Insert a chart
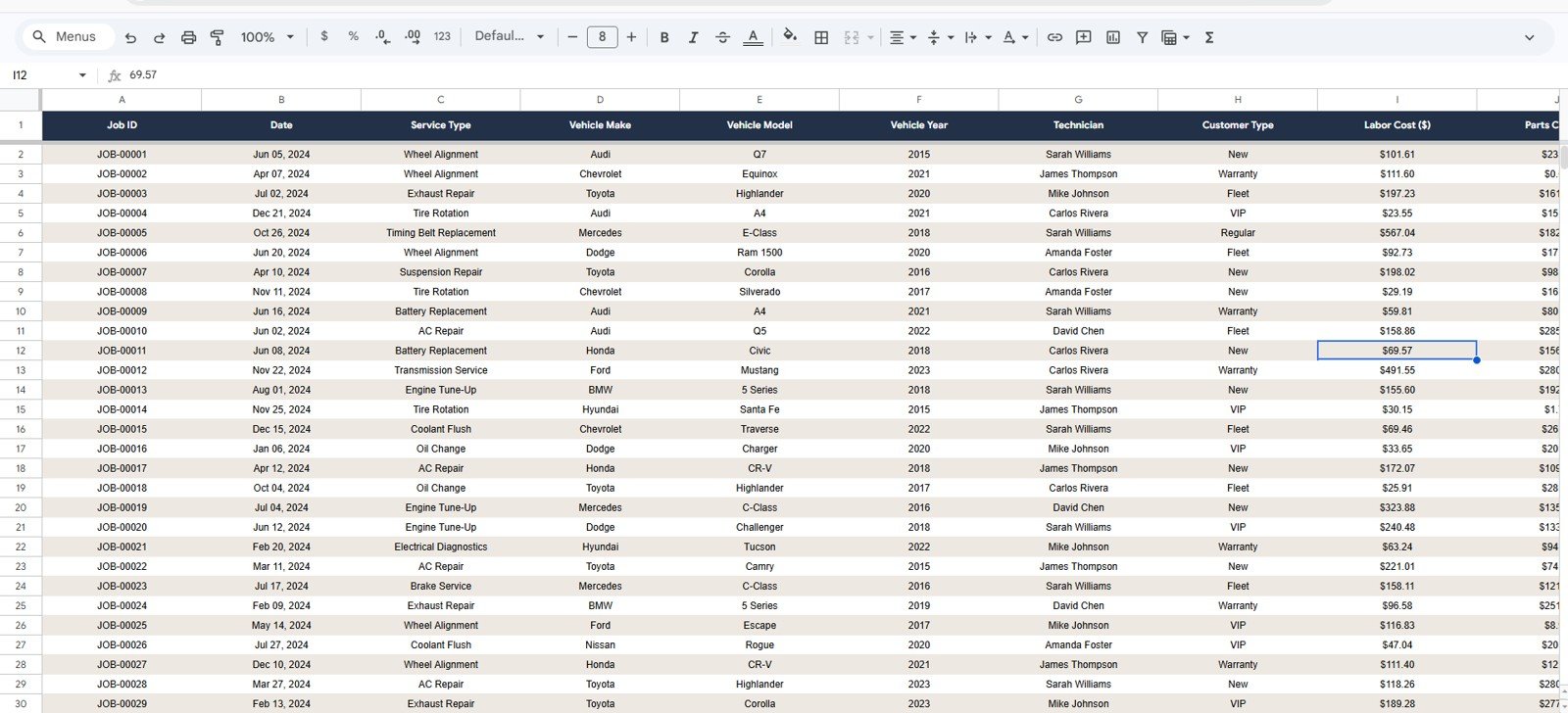 click(1113, 37)
